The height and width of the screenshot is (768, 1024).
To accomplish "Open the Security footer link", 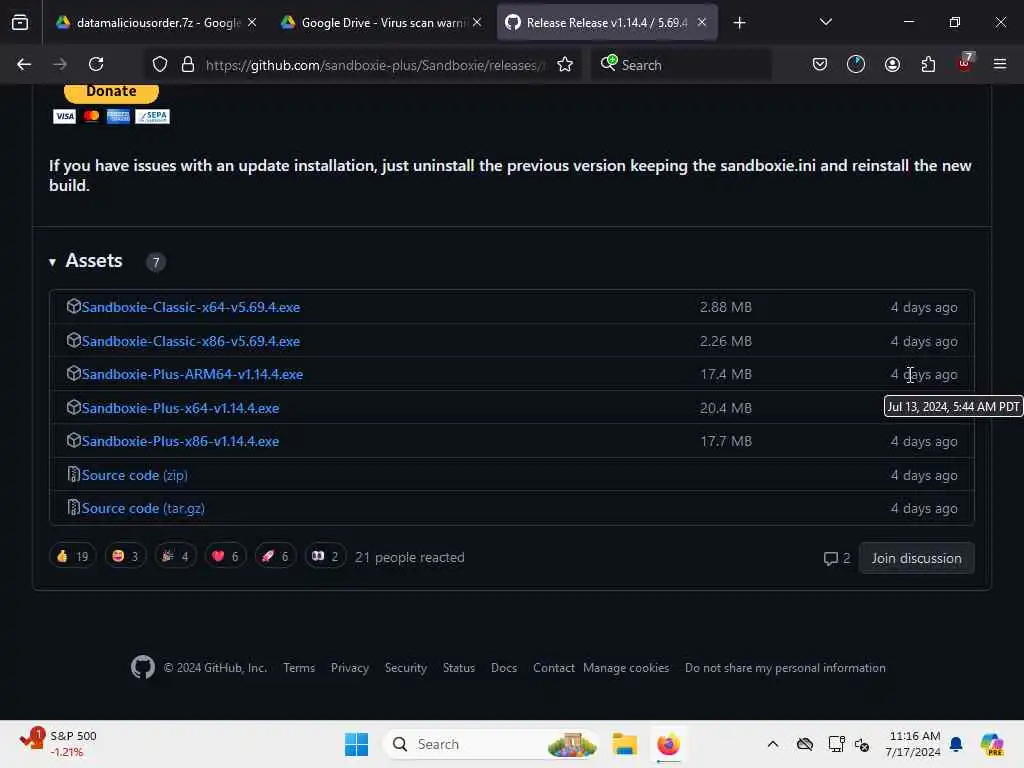I will coord(406,668).
